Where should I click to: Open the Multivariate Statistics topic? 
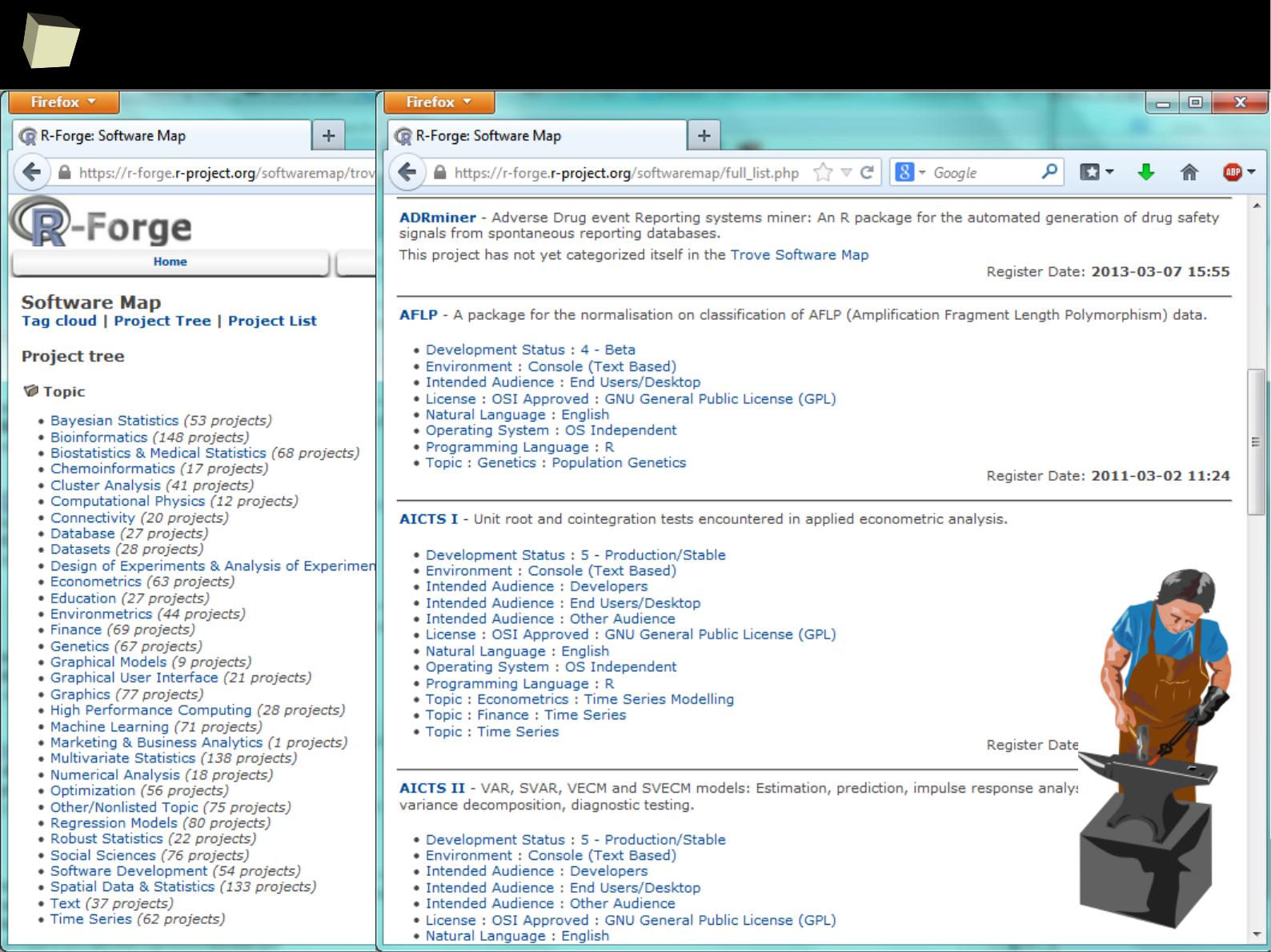[x=122, y=758]
